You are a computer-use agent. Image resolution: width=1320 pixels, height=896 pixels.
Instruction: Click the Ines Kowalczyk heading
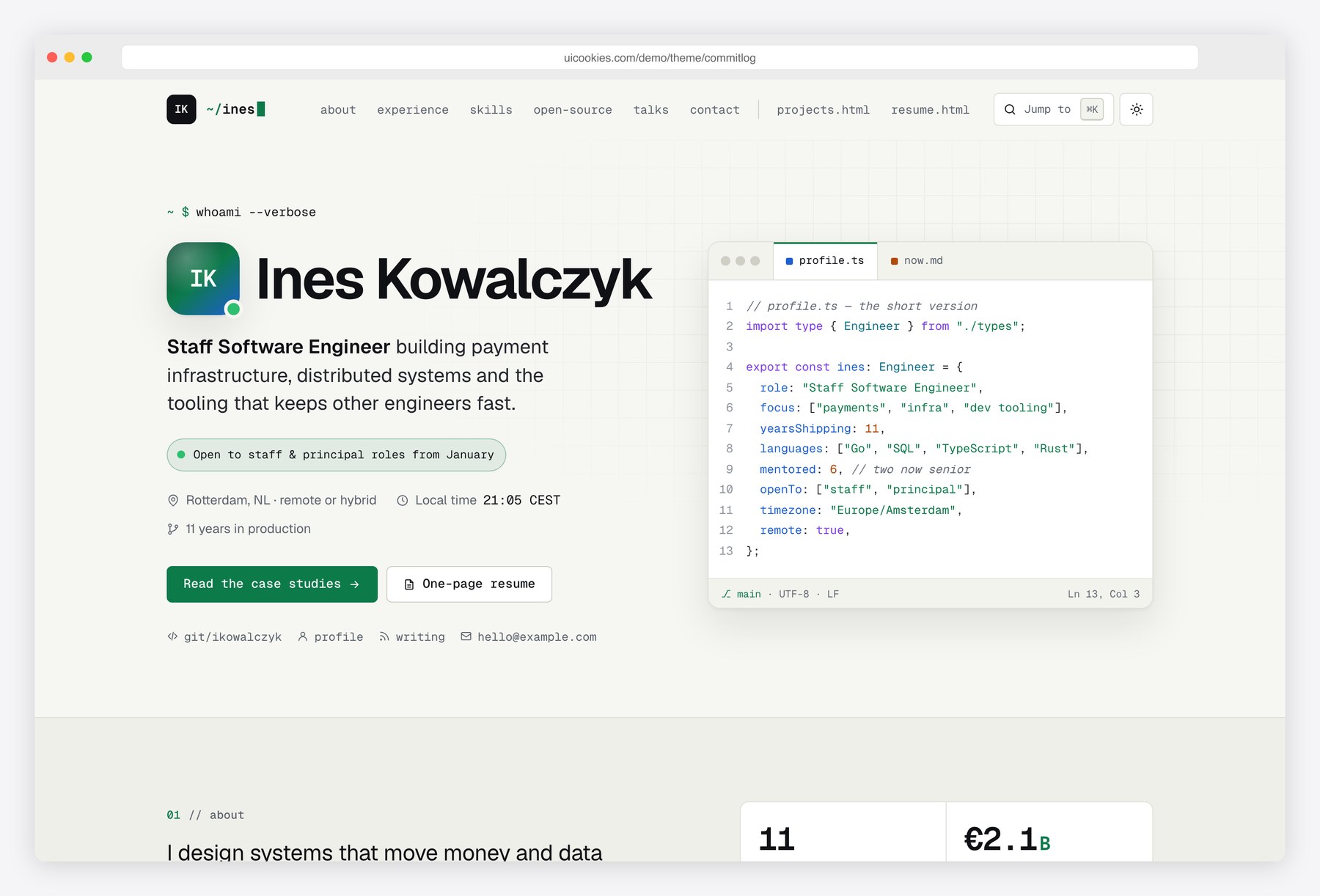(x=453, y=279)
